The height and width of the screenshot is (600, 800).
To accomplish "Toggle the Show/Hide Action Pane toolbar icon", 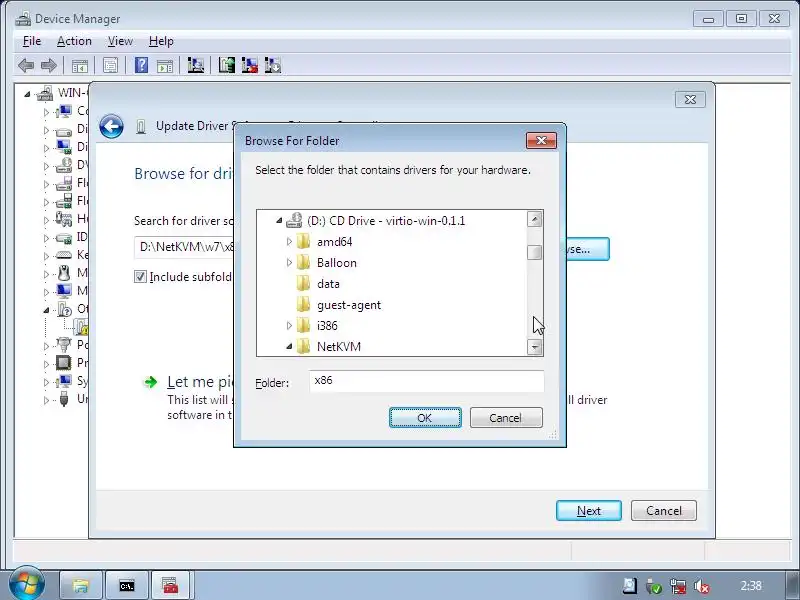I will pos(164,65).
